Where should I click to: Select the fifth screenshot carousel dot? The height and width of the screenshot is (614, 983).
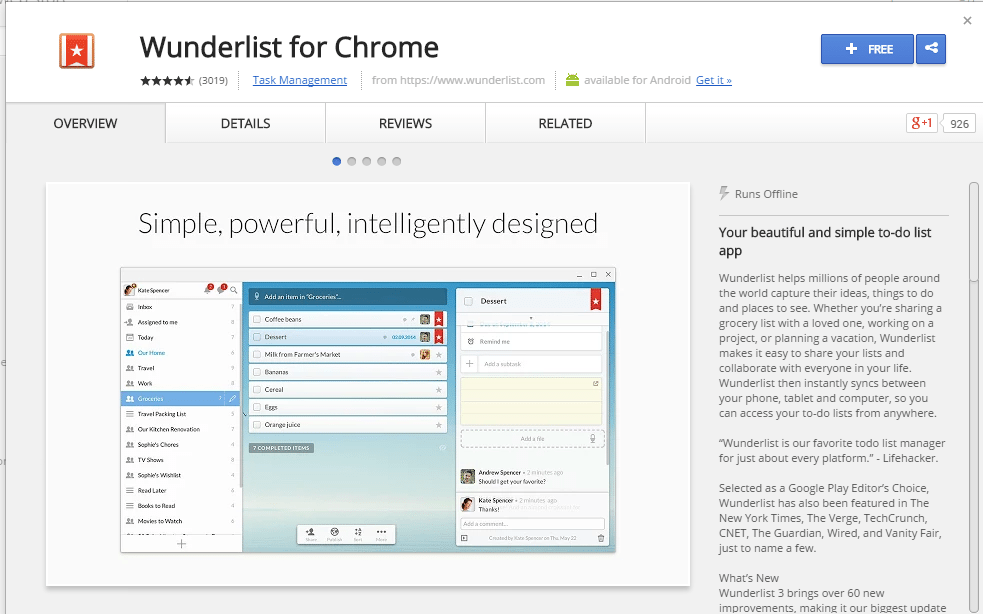pos(397,161)
